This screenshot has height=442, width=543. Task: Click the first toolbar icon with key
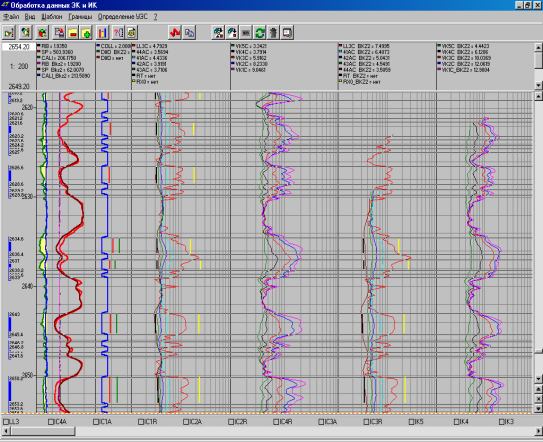point(9,33)
